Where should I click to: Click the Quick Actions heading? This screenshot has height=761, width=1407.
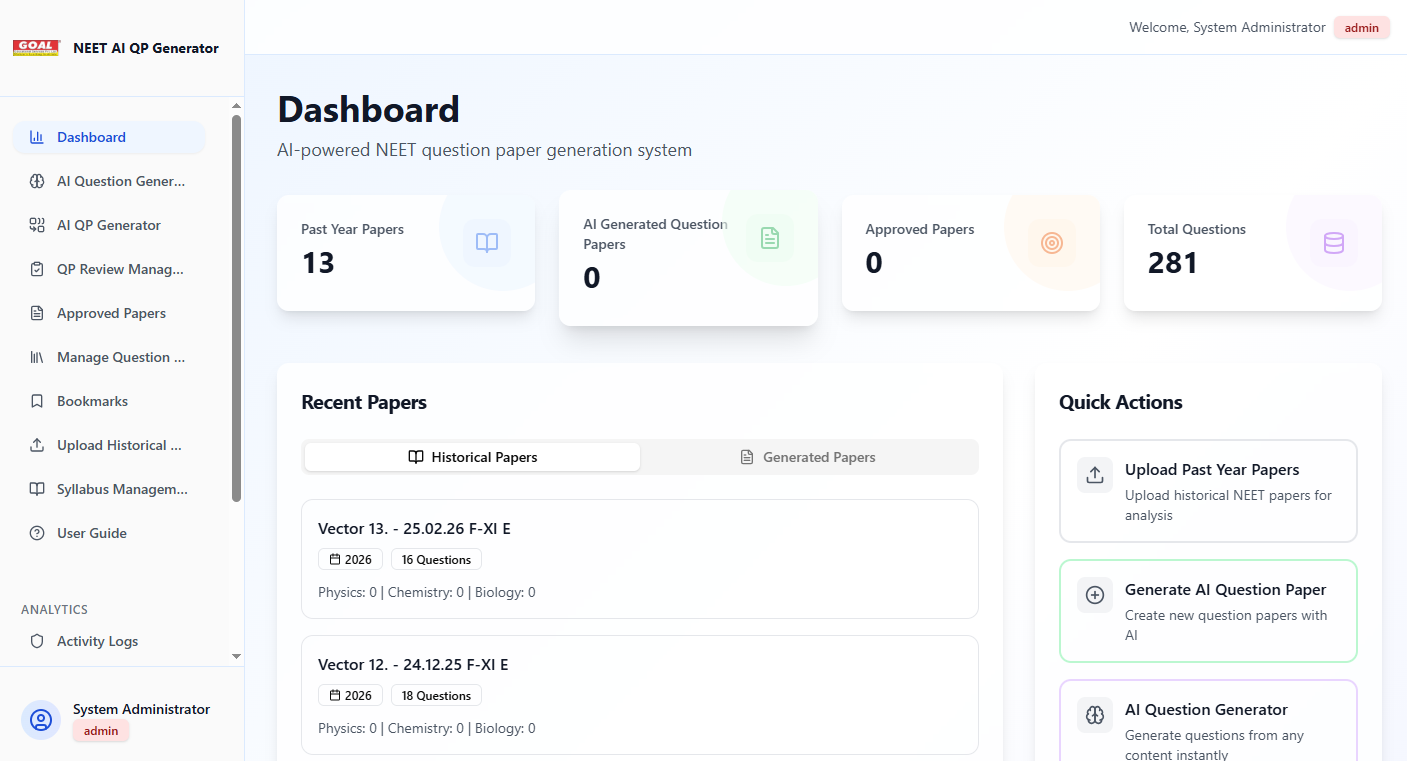[x=1121, y=403]
